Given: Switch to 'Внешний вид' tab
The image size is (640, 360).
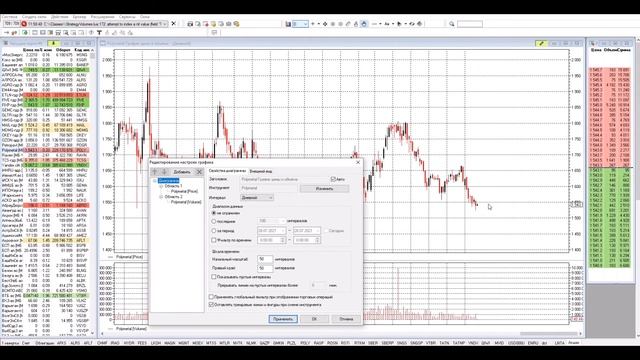Looking at the screenshot, I should (260, 171).
